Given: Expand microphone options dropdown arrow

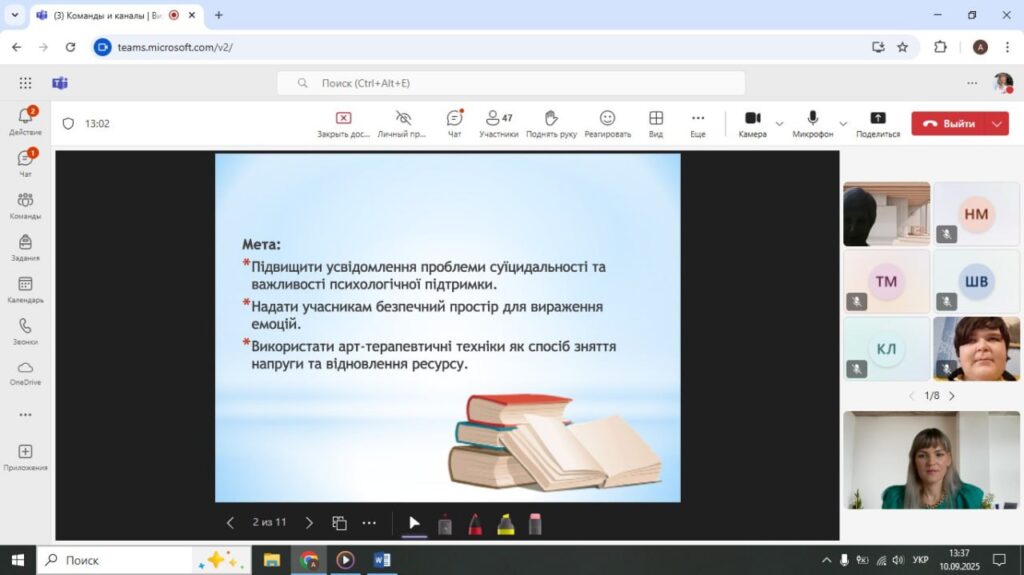Looking at the screenshot, I should coord(843,124).
